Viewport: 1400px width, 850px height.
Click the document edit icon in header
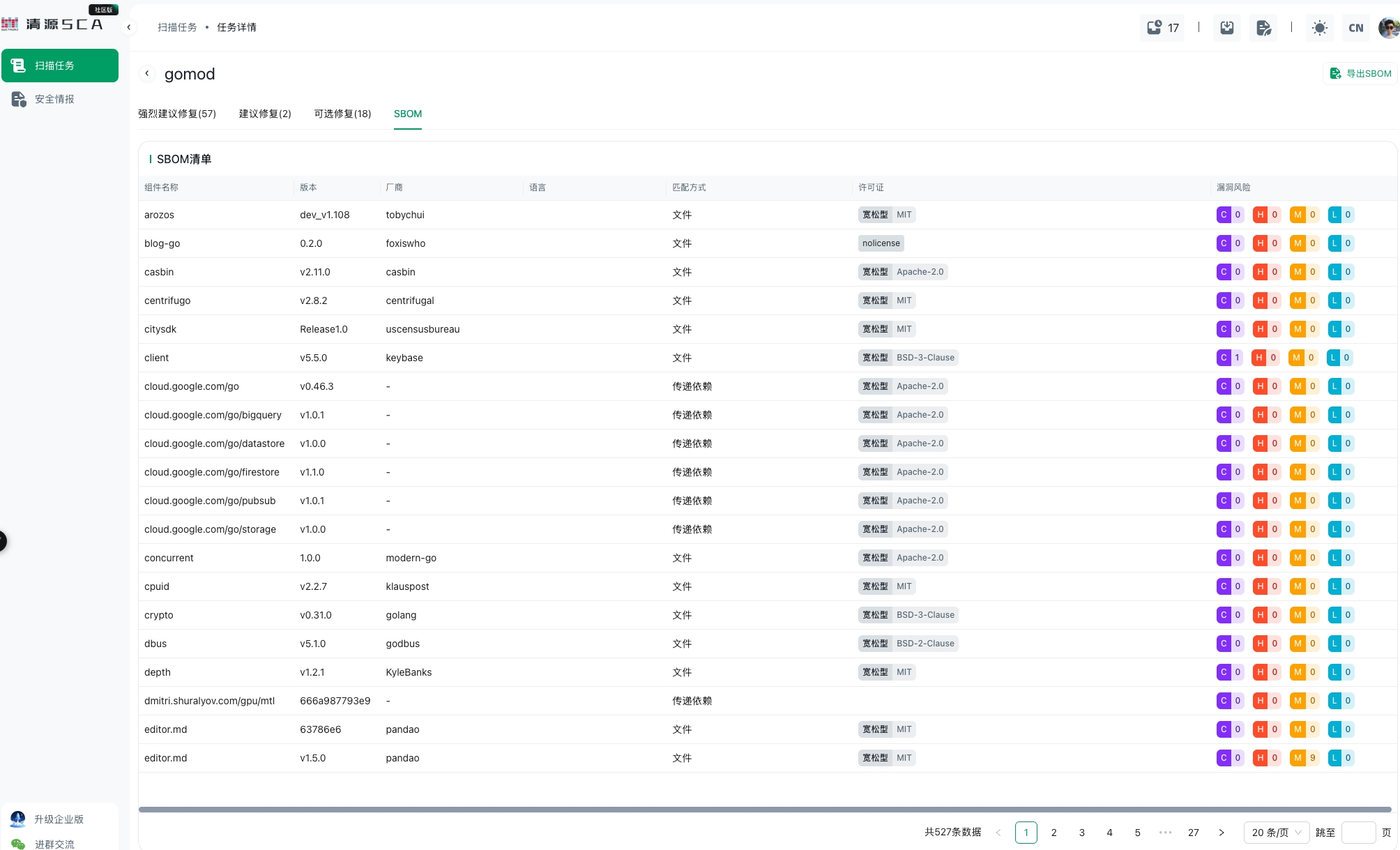(x=1263, y=28)
